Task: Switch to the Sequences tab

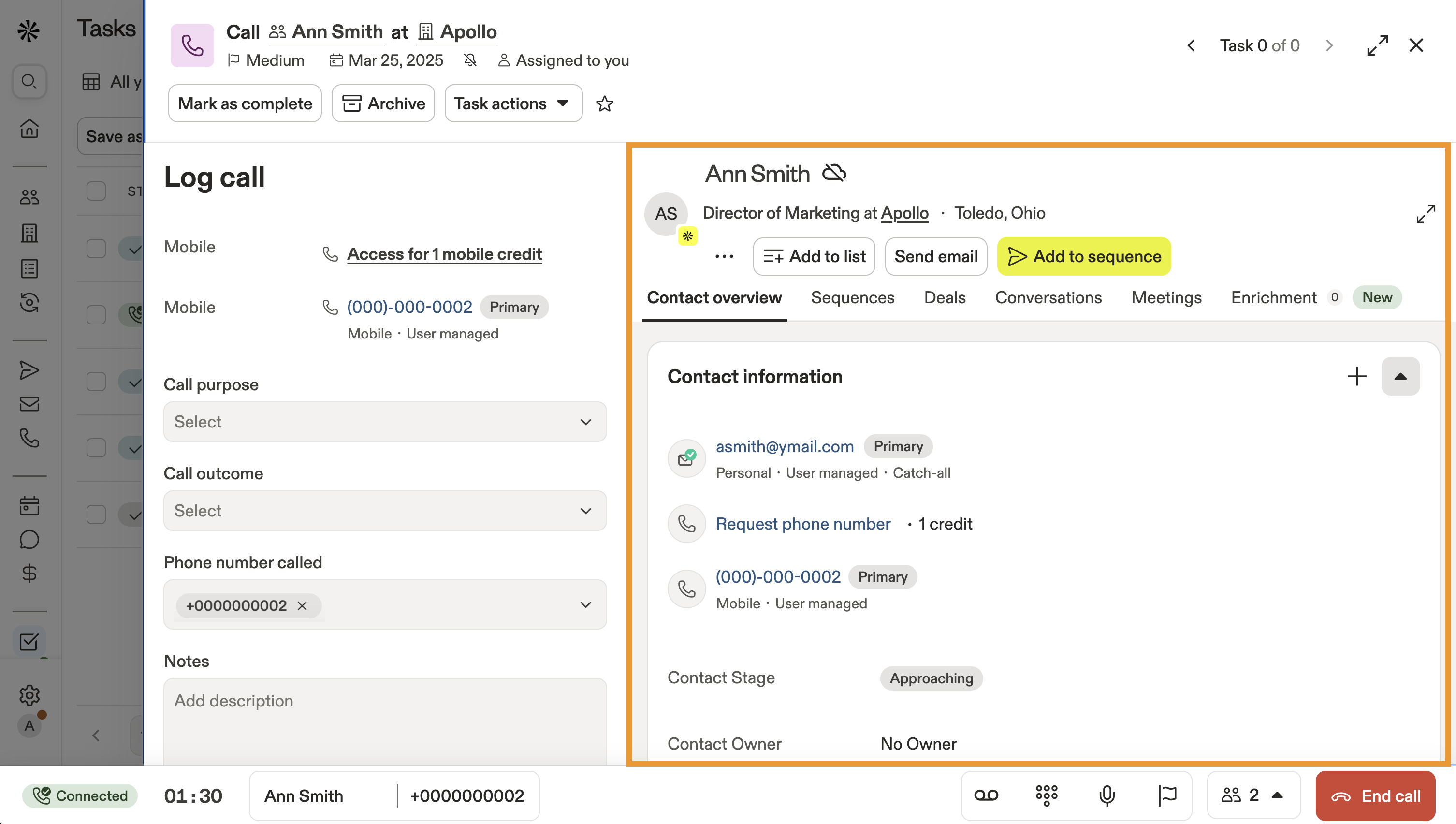Action: (x=852, y=298)
